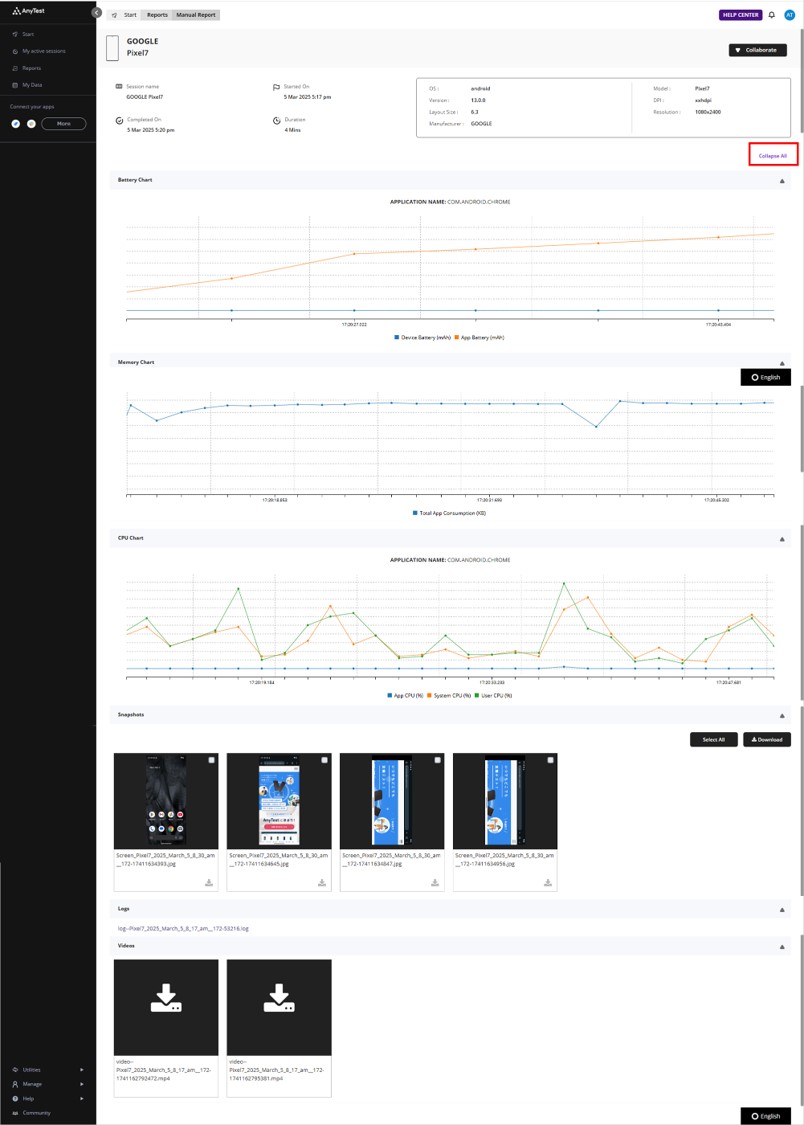This screenshot has height=1125, width=804.
Task: Open the Collaborate dropdown button
Action: 757,50
